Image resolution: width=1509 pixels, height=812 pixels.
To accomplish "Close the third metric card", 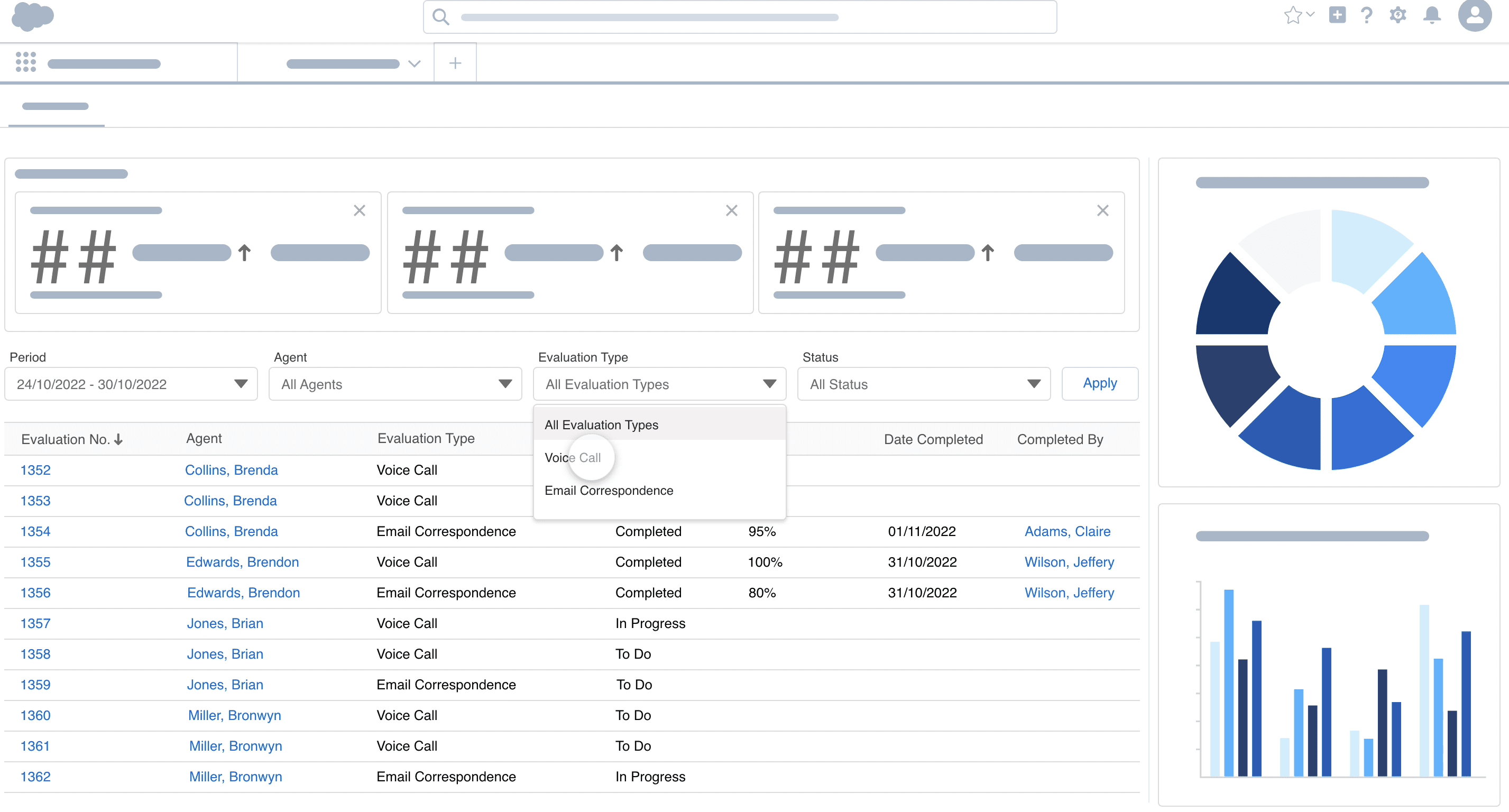I will (x=1102, y=210).
